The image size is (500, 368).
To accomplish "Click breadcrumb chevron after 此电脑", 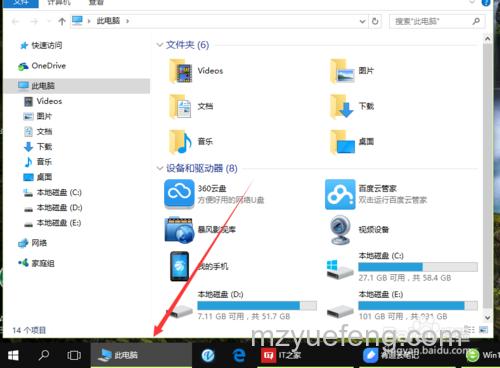I will [127, 21].
